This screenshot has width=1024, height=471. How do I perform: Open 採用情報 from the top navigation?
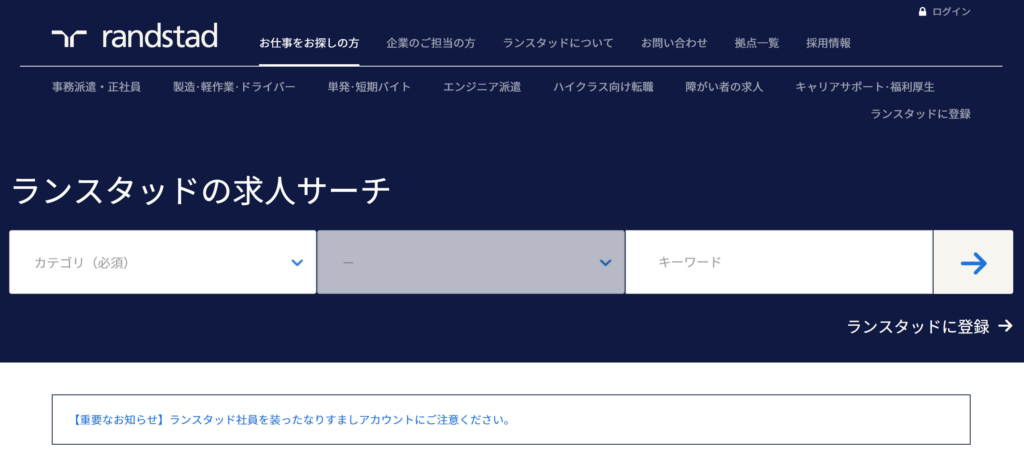click(828, 43)
